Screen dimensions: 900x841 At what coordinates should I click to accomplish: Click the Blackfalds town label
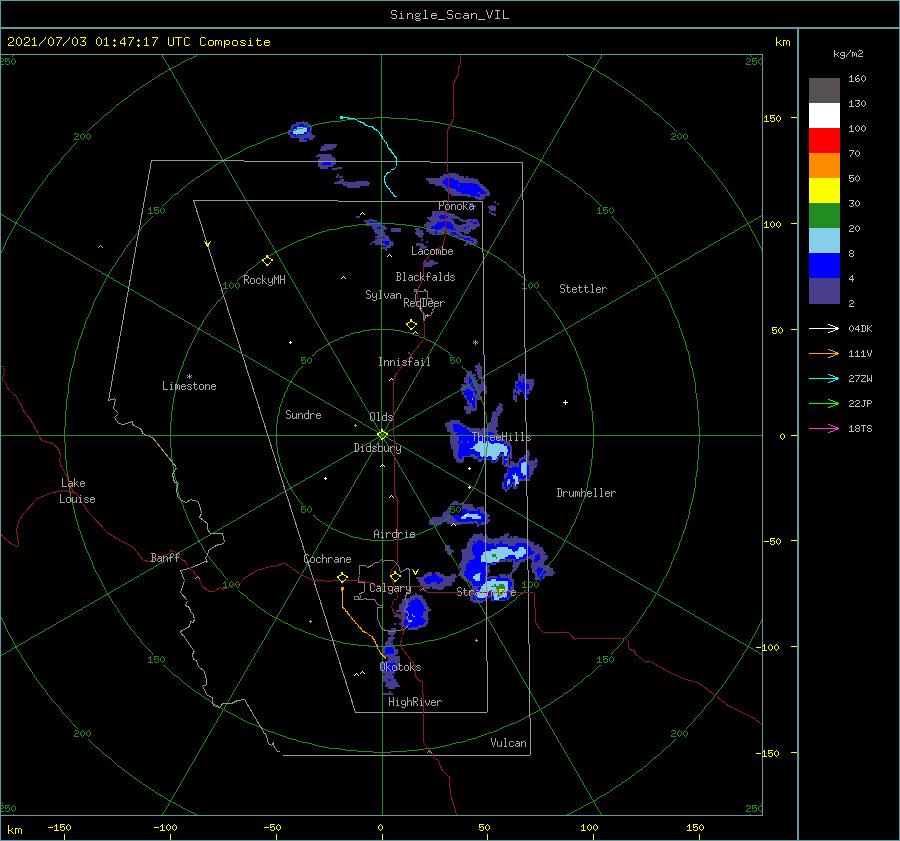425,277
